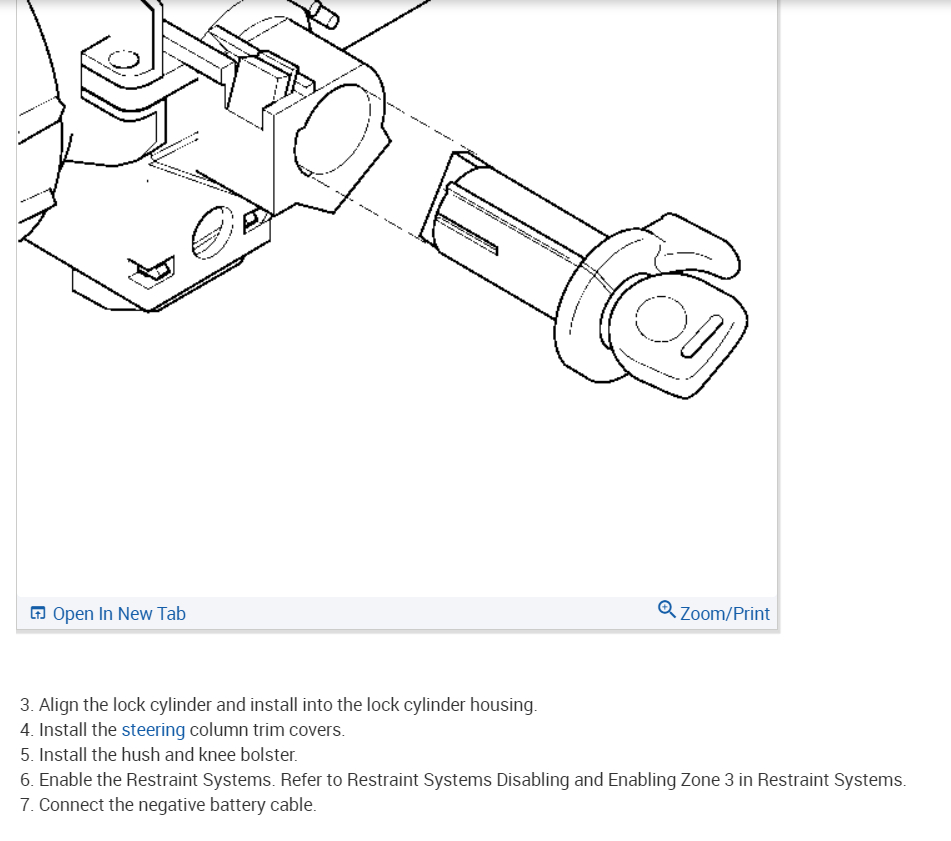Image resolution: width=951 pixels, height=841 pixels.
Task: Follow the steering hyperlink in step 4
Action: coord(152,729)
